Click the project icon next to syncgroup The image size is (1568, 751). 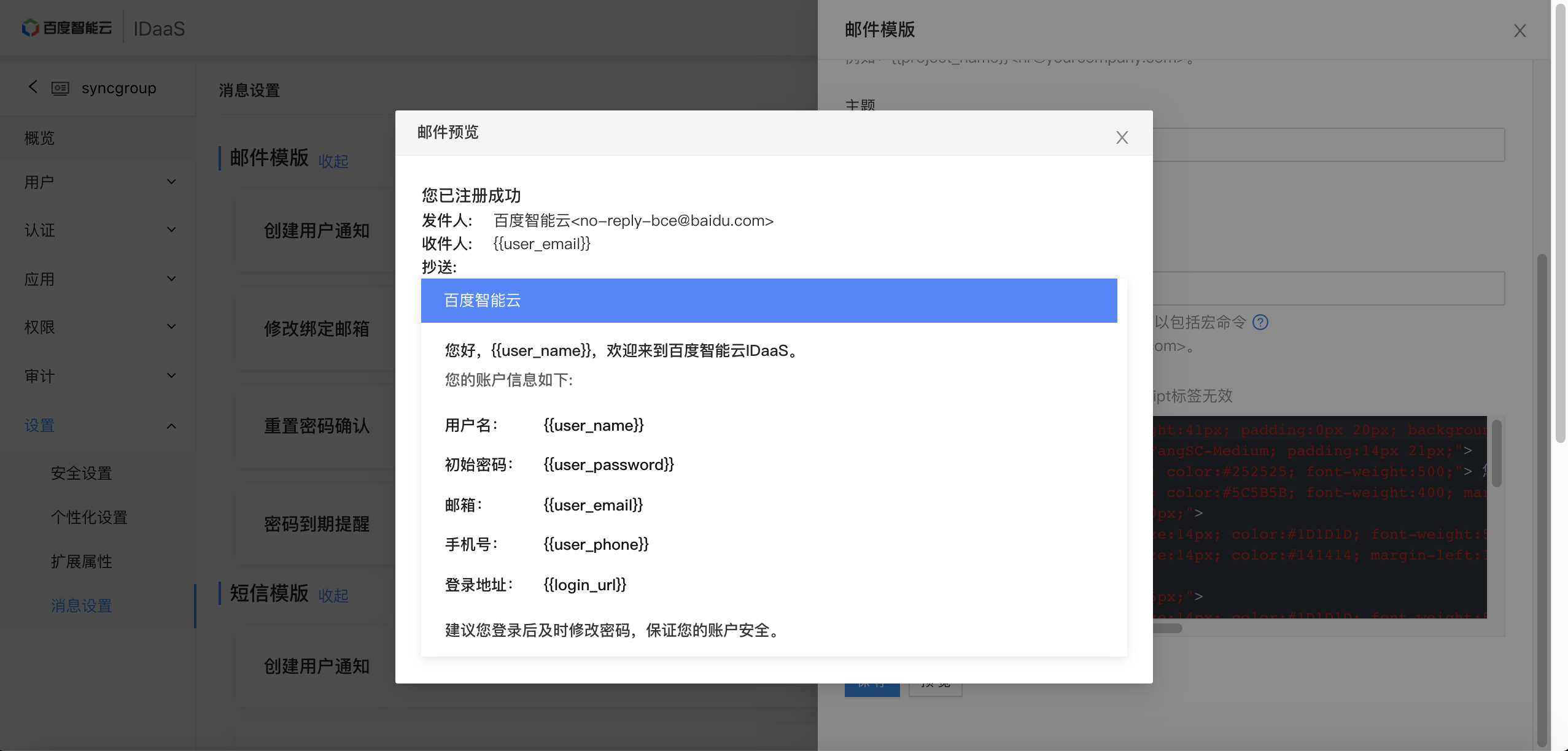click(60, 88)
